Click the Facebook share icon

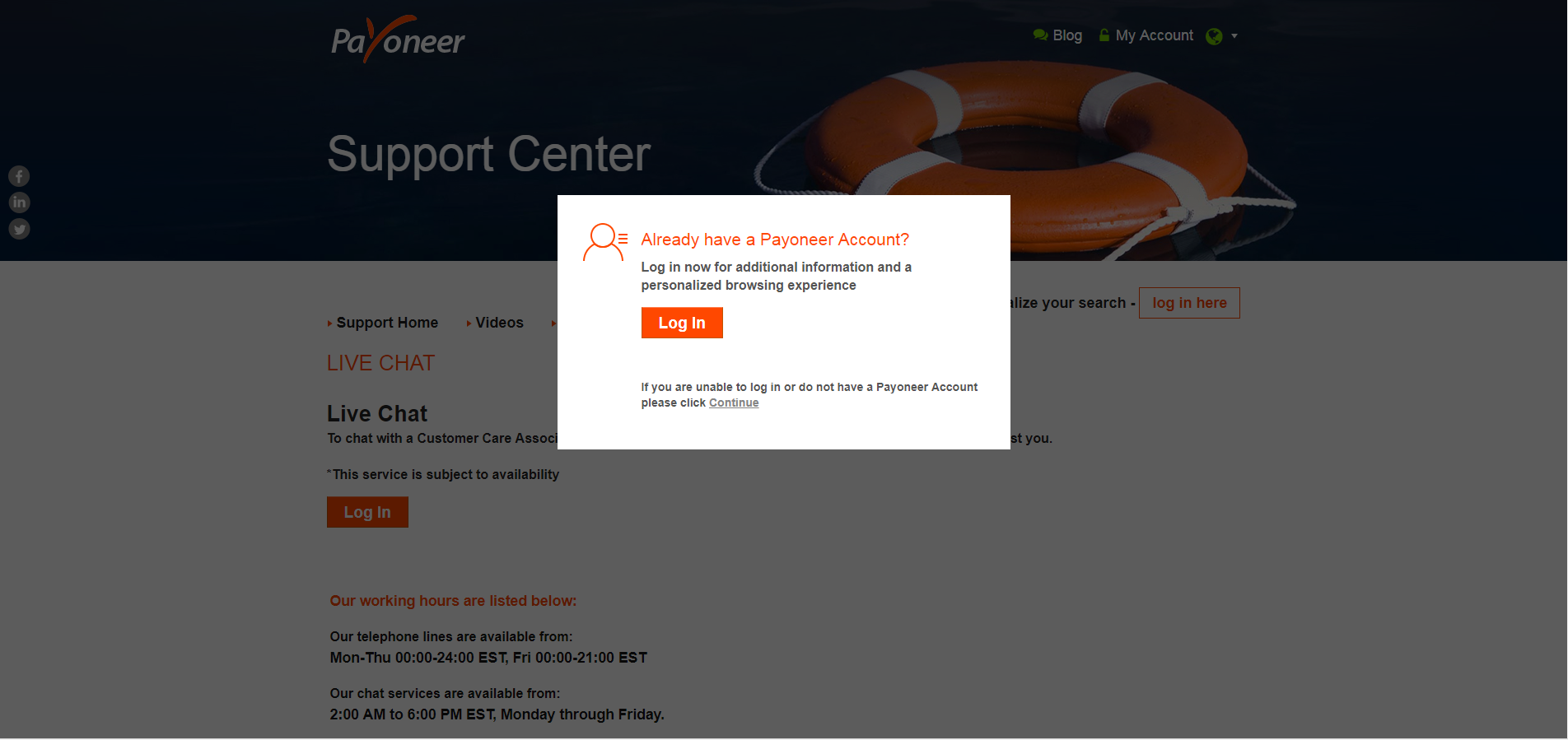point(19,176)
